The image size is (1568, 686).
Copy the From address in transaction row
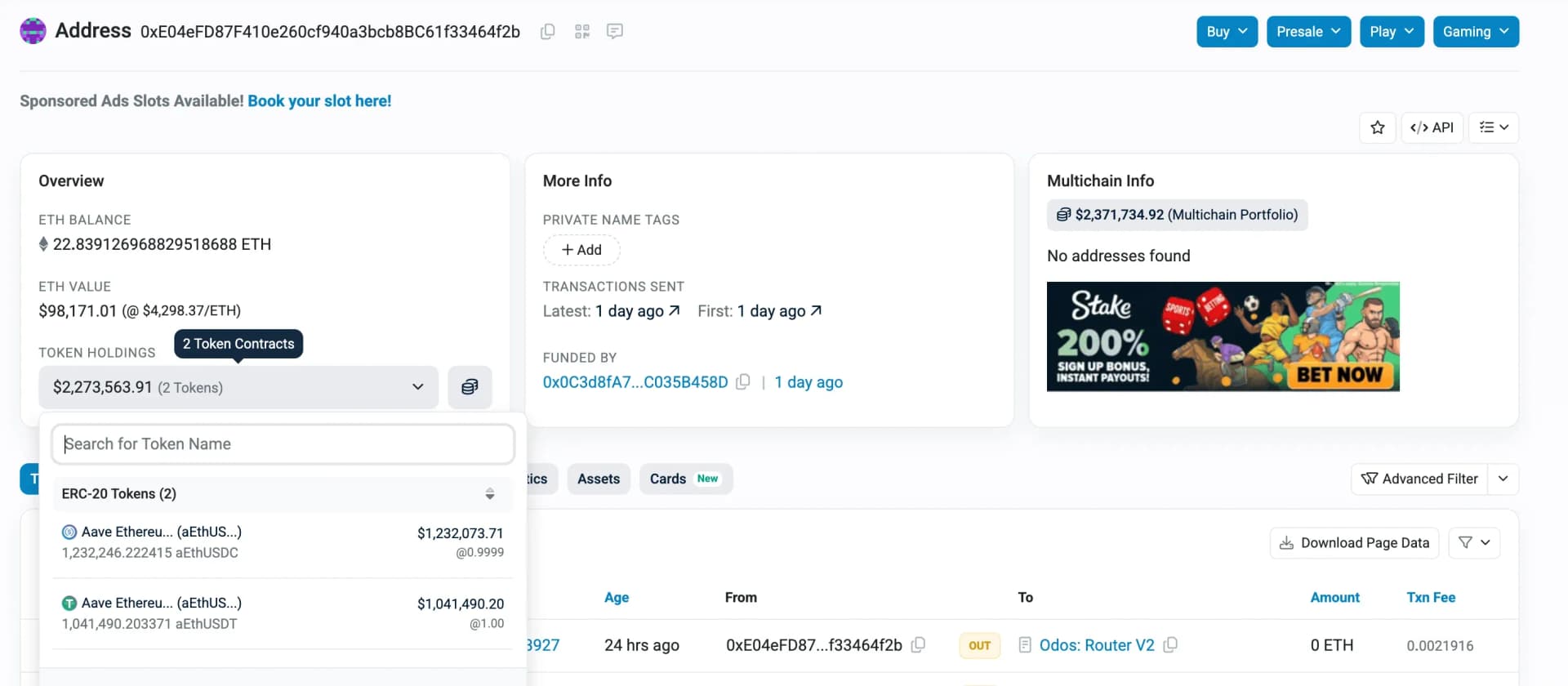click(x=918, y=645)
